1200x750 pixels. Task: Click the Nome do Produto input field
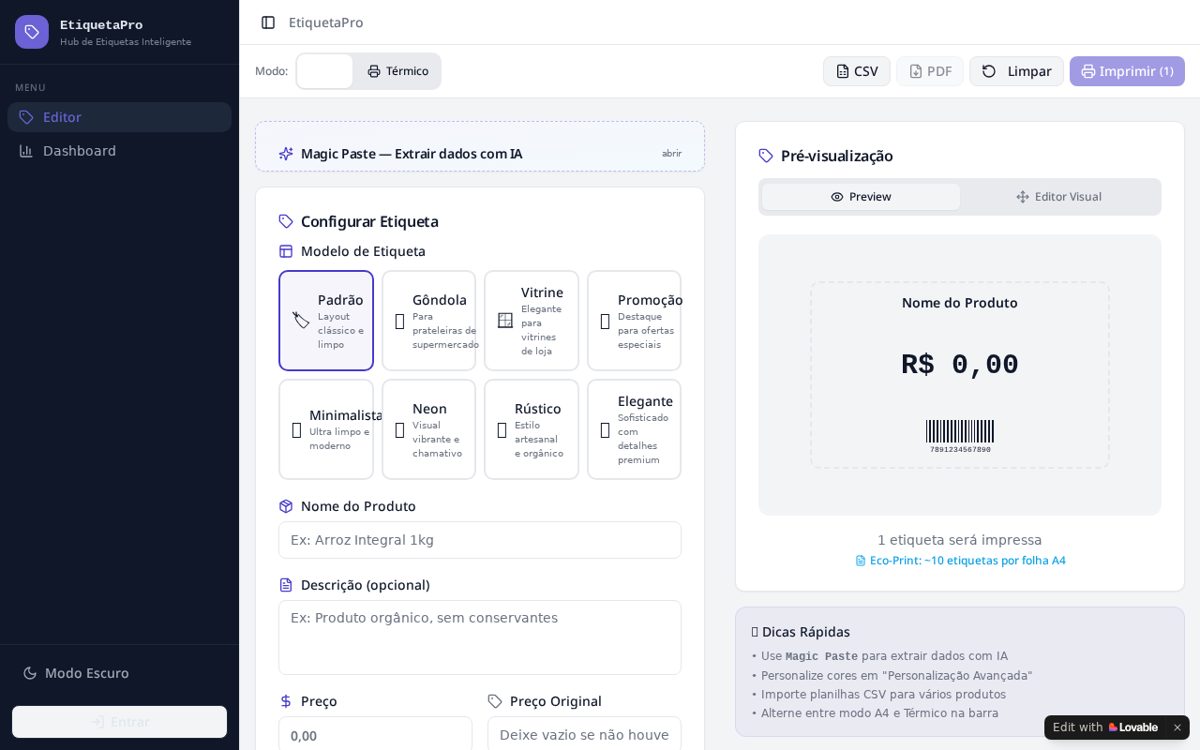(480, 540)
